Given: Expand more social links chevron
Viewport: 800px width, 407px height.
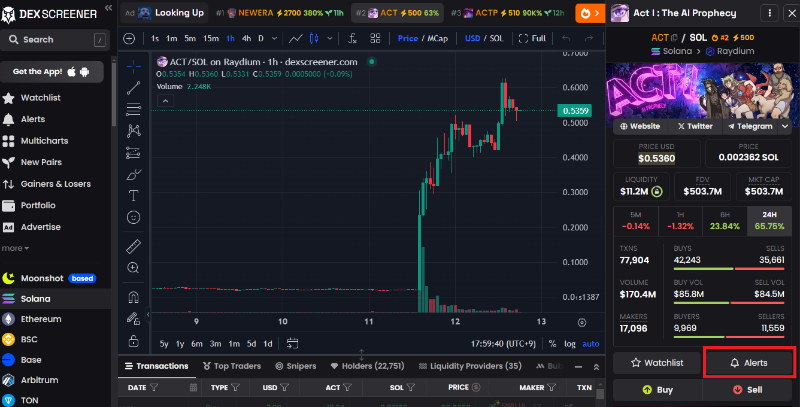Looking at the screenshot, I should tap(785, 126).
